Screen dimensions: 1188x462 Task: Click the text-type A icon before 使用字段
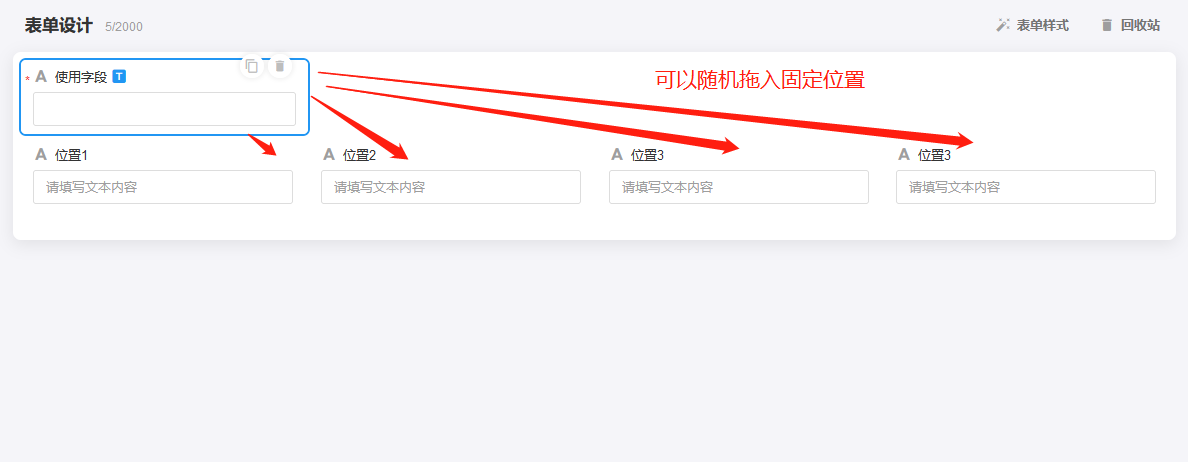41,76
